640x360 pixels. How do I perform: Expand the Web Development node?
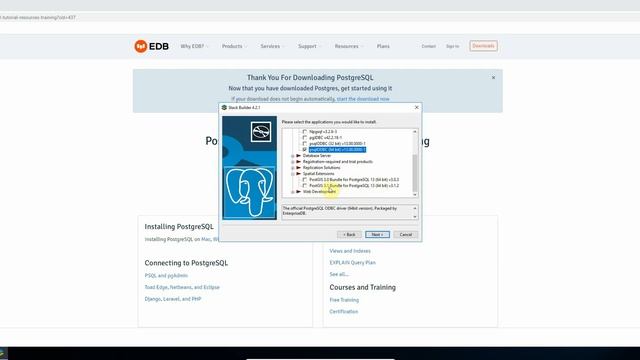pos(293,192)
